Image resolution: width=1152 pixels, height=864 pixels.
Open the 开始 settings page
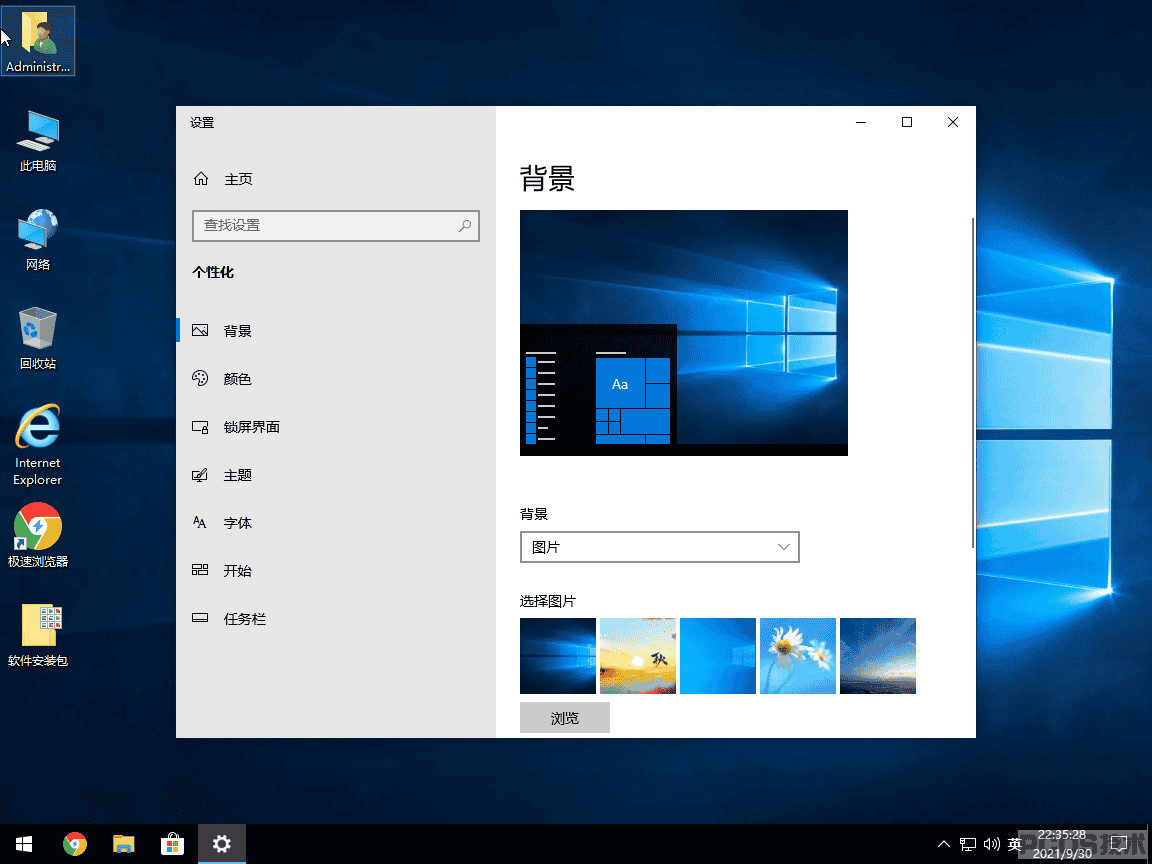(336, 571)
